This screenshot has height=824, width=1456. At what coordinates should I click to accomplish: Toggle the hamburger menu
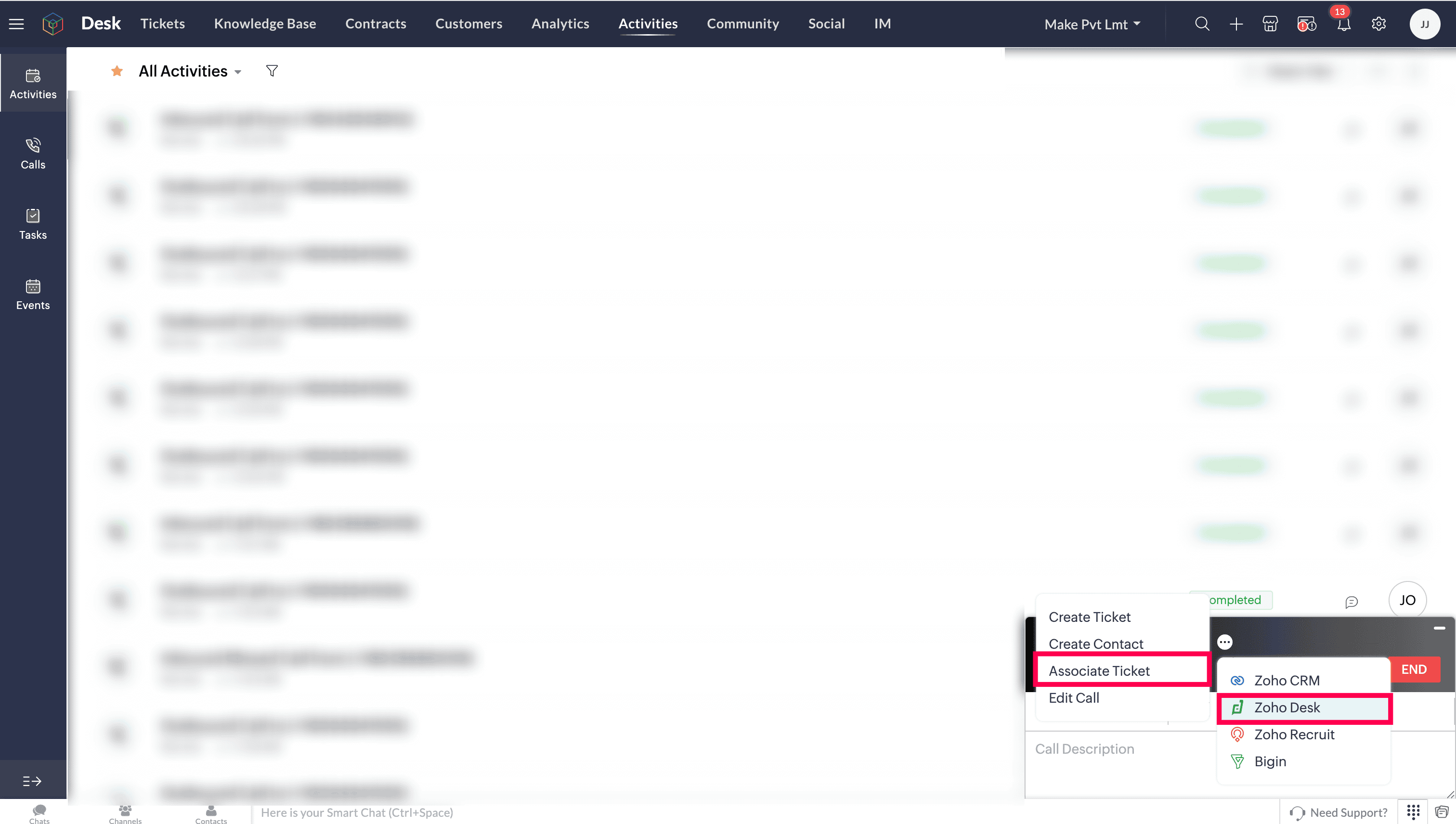click(16, 24)
